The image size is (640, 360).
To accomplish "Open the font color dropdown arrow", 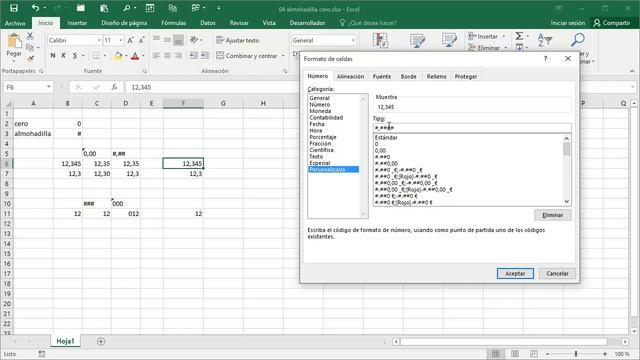I will (x=143, y=56).
